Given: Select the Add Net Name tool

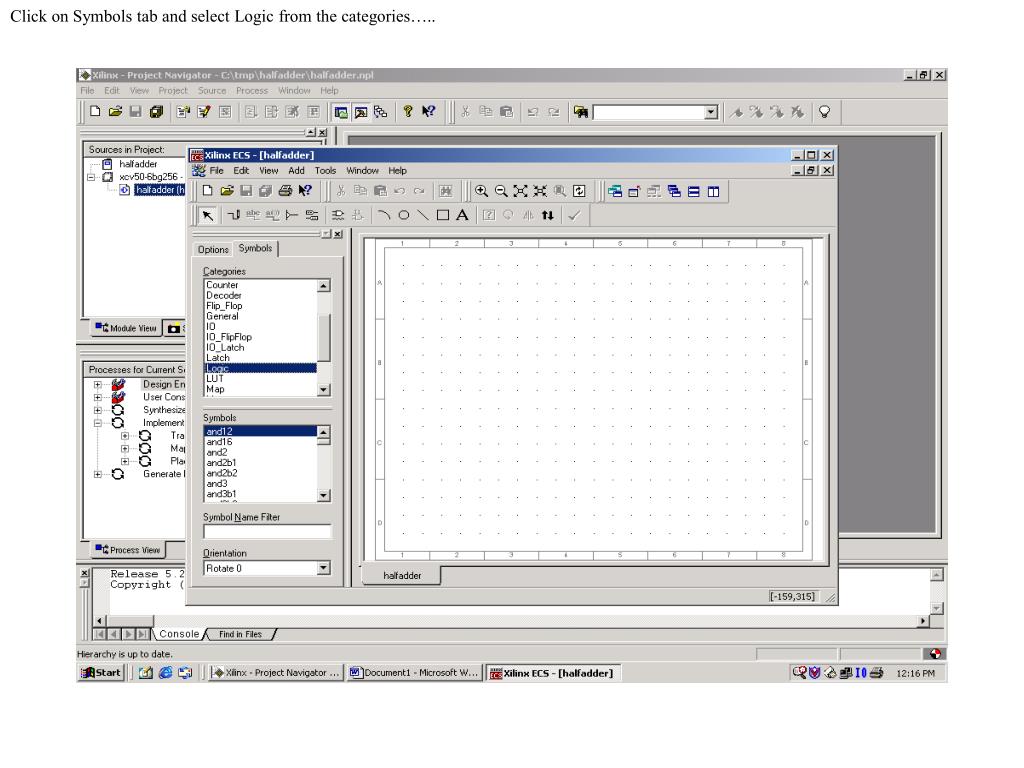Looking at the screenshot, I should pyautogui.click(x=253, y=215).
